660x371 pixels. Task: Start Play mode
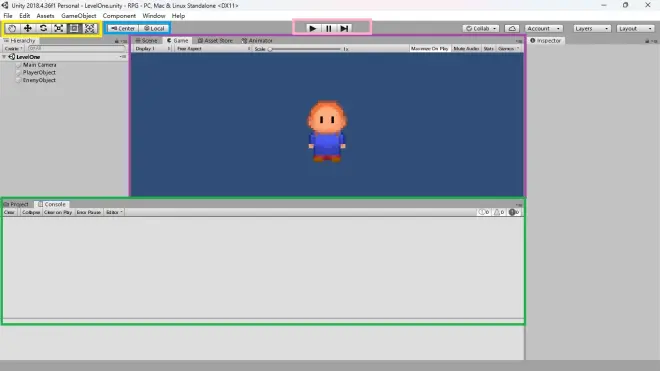point(312,28)
